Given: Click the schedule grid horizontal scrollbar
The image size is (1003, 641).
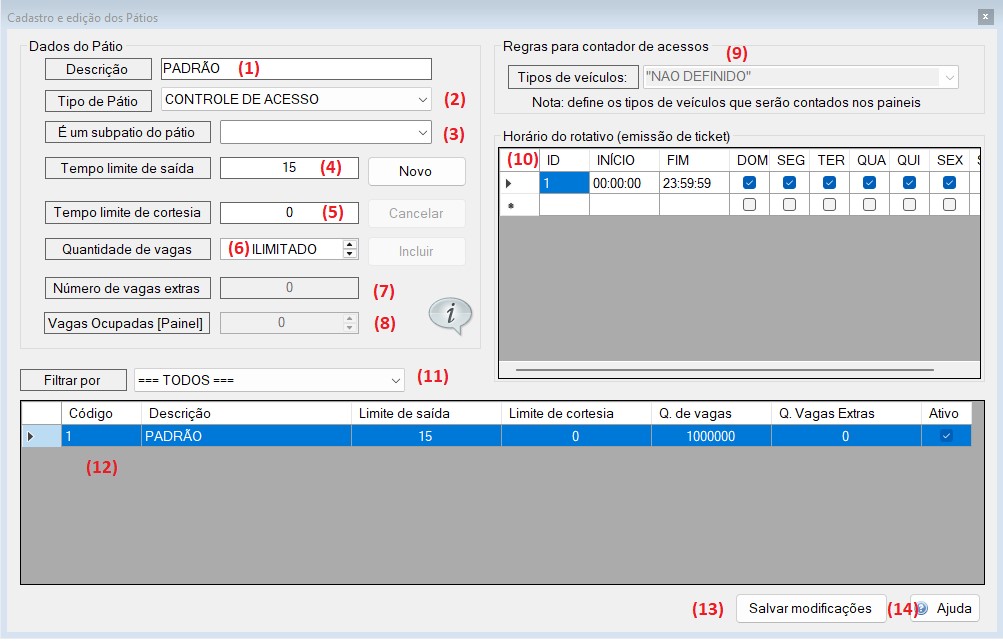Looking at the screenshot, I should pyautogui.click(x=724, y=369).
